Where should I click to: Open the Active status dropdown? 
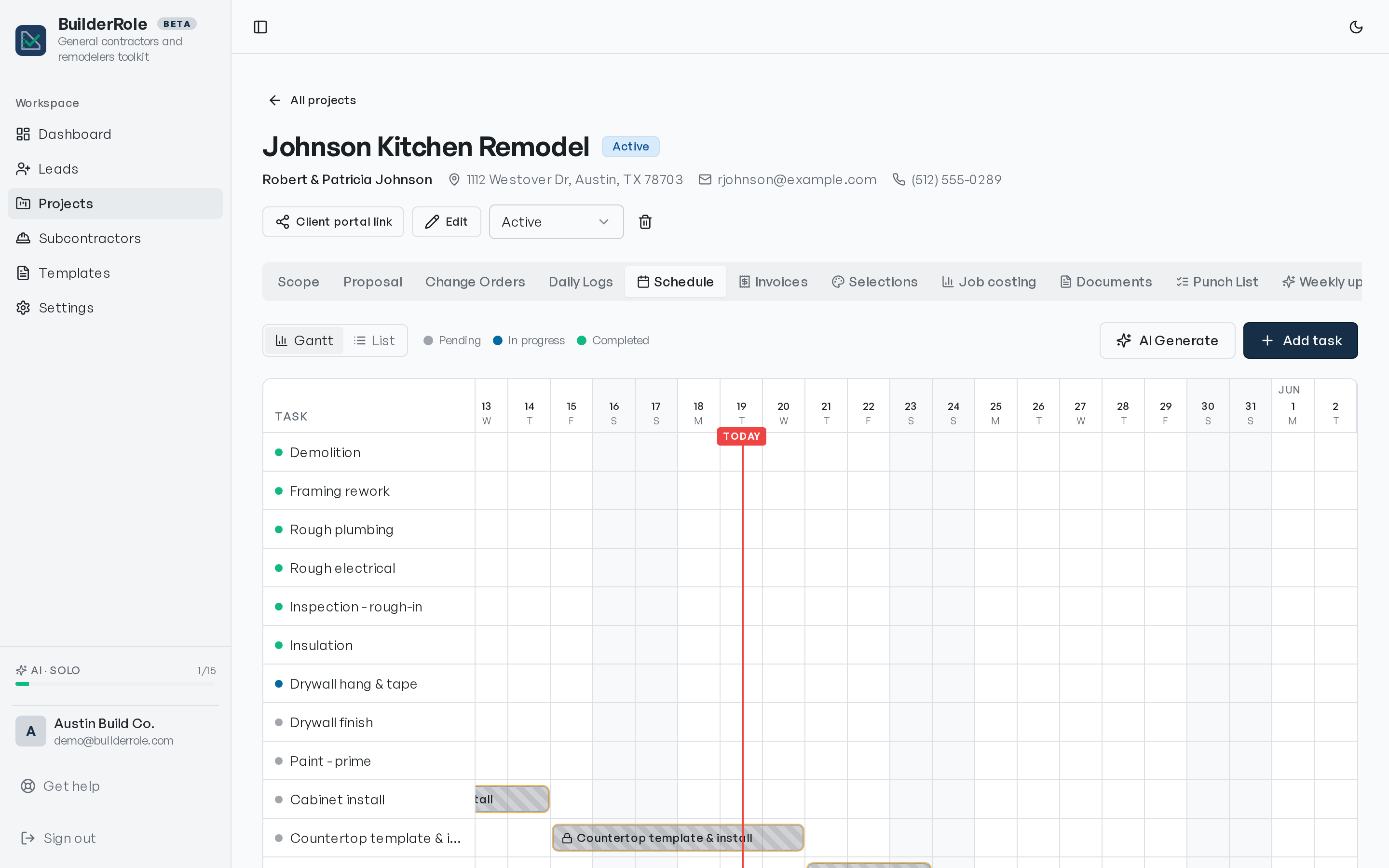coord(556,222)
